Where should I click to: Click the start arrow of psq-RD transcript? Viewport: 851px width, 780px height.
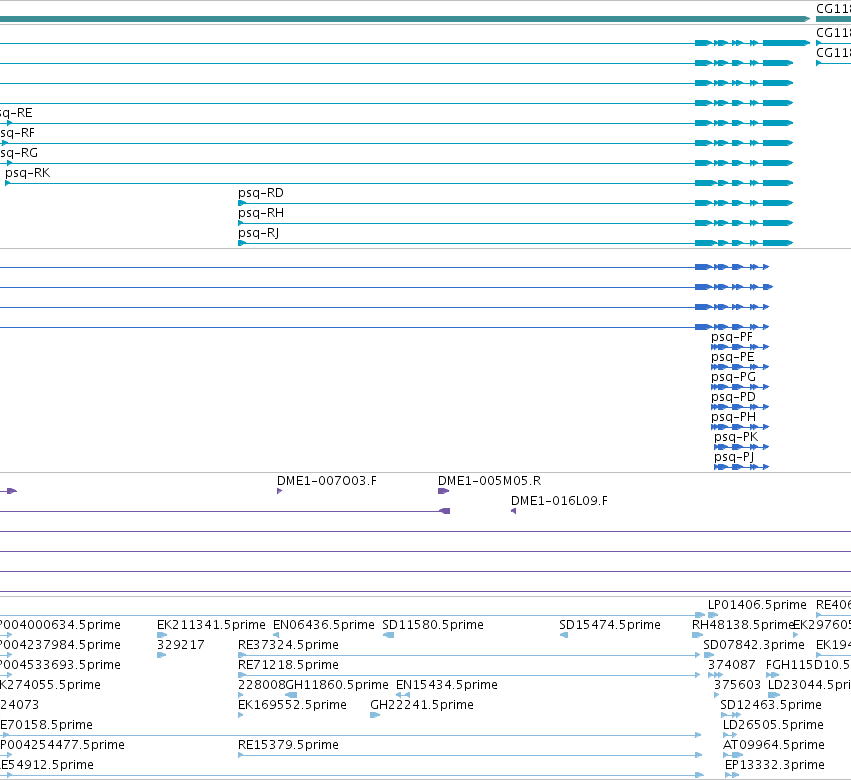tap(242, 203)
